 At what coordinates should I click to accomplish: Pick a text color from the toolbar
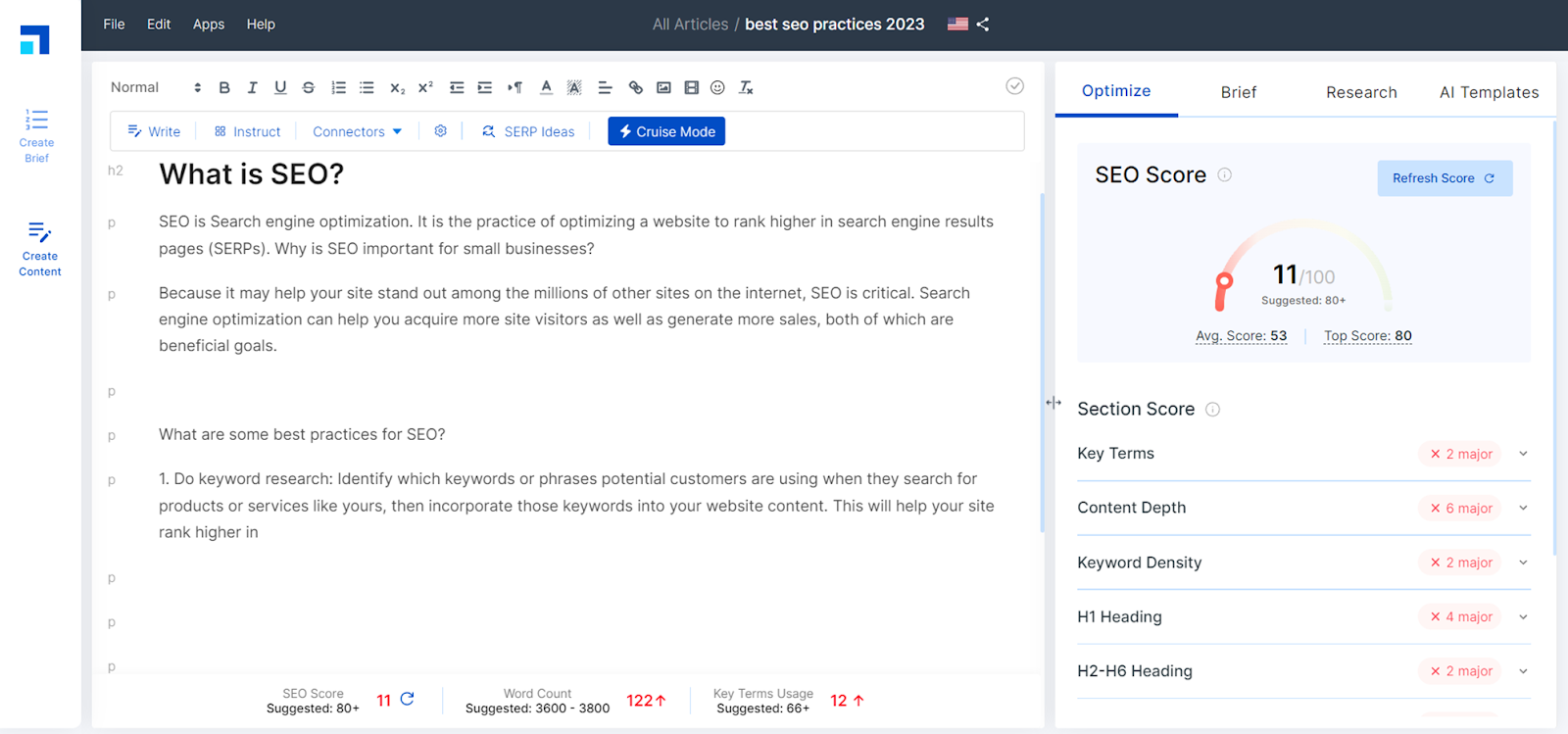click(x=547, y=87)
